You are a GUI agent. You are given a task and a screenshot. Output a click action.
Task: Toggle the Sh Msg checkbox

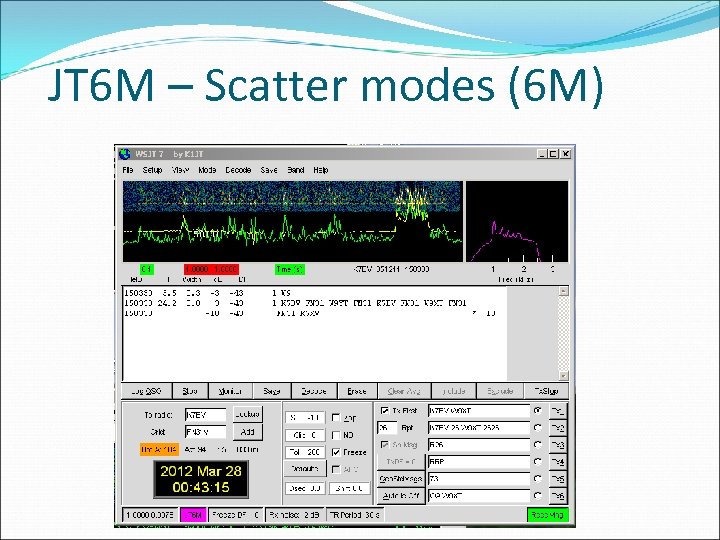[385, 444]
